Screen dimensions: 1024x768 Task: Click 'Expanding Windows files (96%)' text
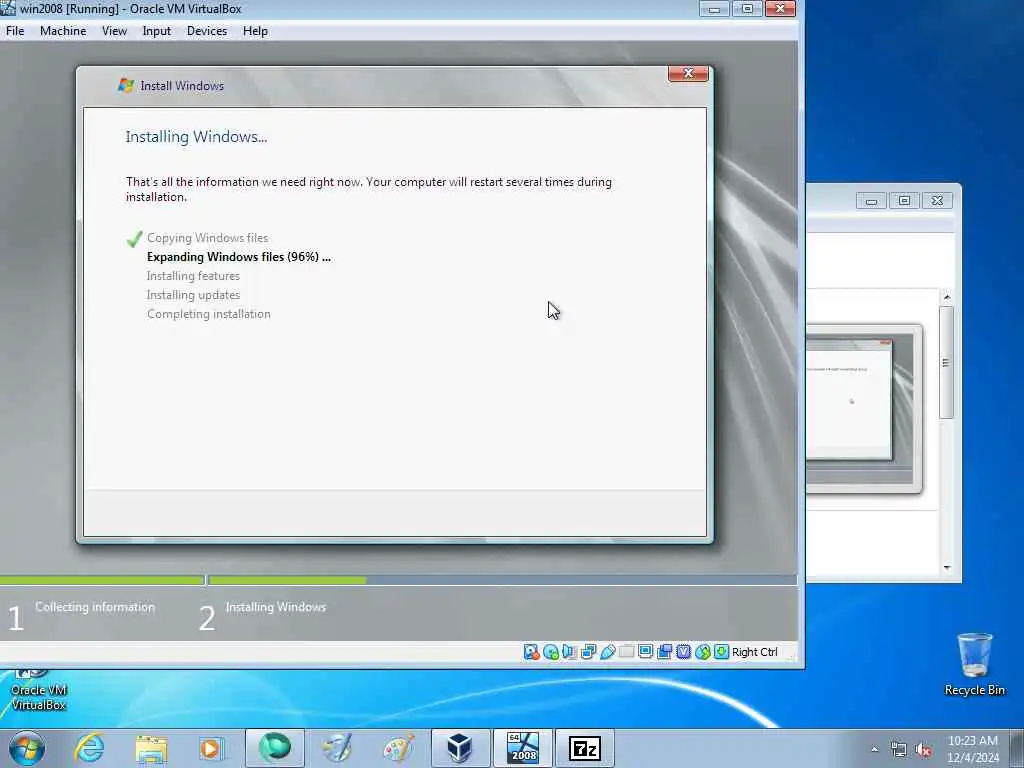click(x=238, y=257)
